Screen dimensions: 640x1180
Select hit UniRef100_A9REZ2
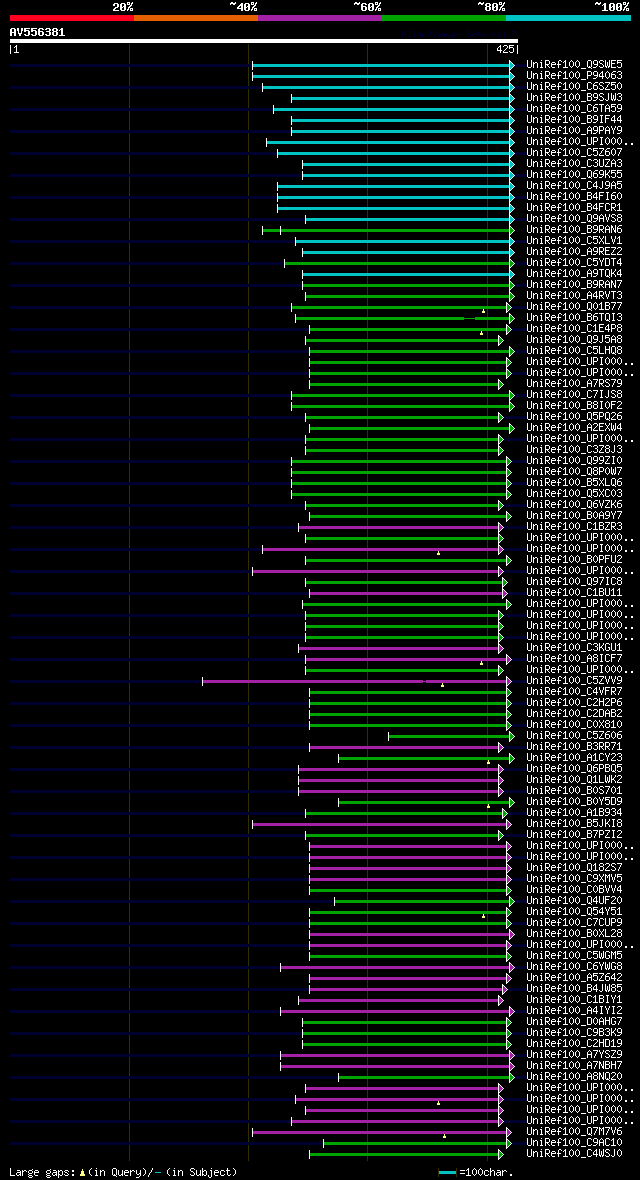574,251
